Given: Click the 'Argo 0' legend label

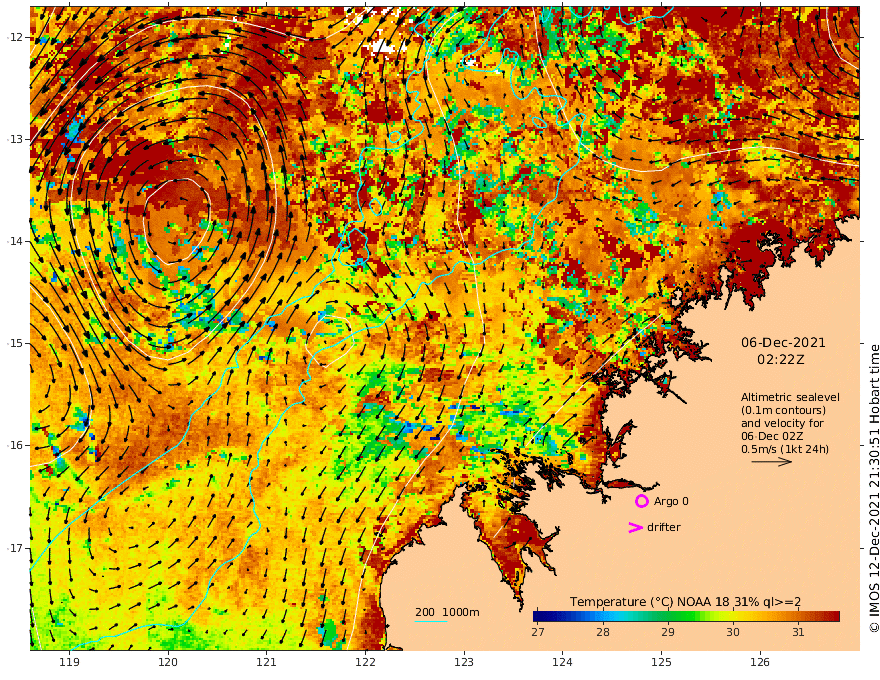Looking at the screenshot, I should 671,501.
